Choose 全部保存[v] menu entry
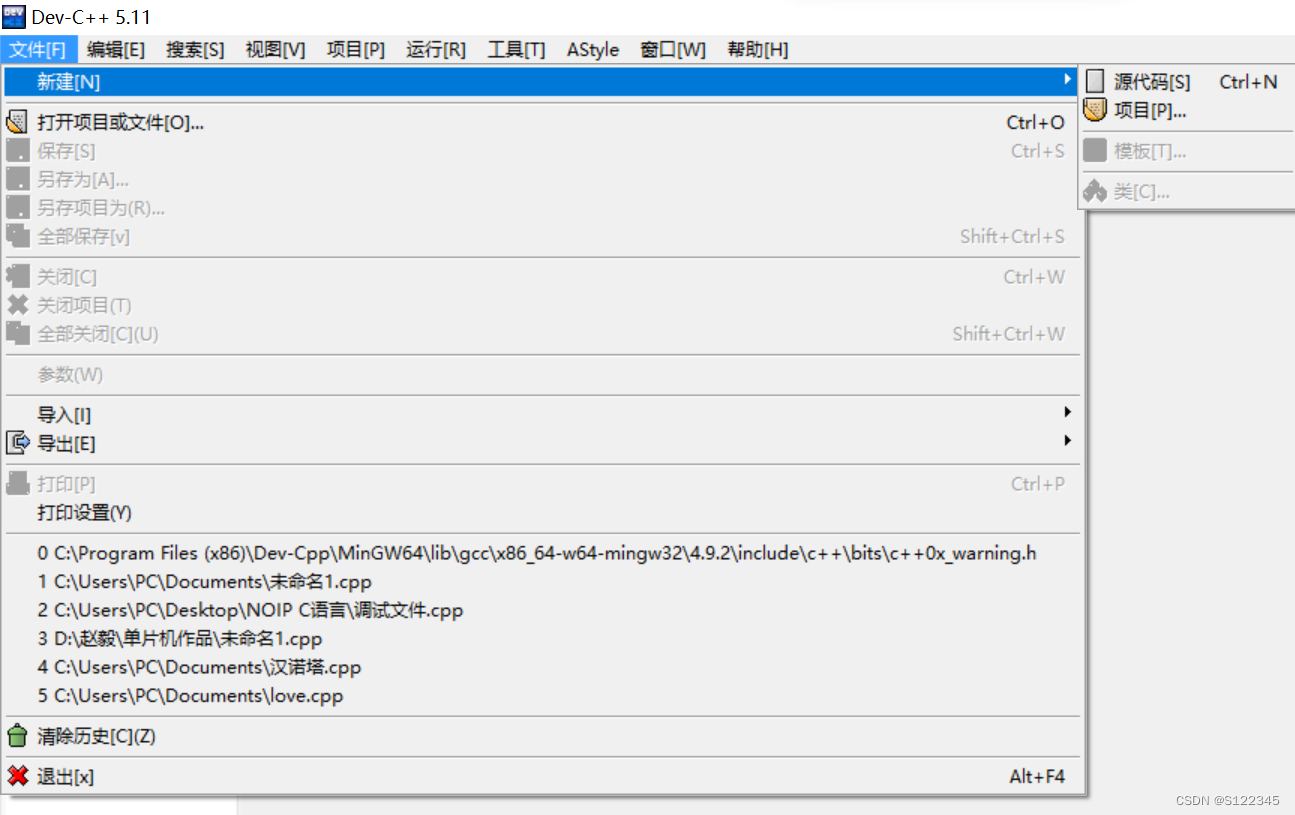 click(x=541, y=237)
